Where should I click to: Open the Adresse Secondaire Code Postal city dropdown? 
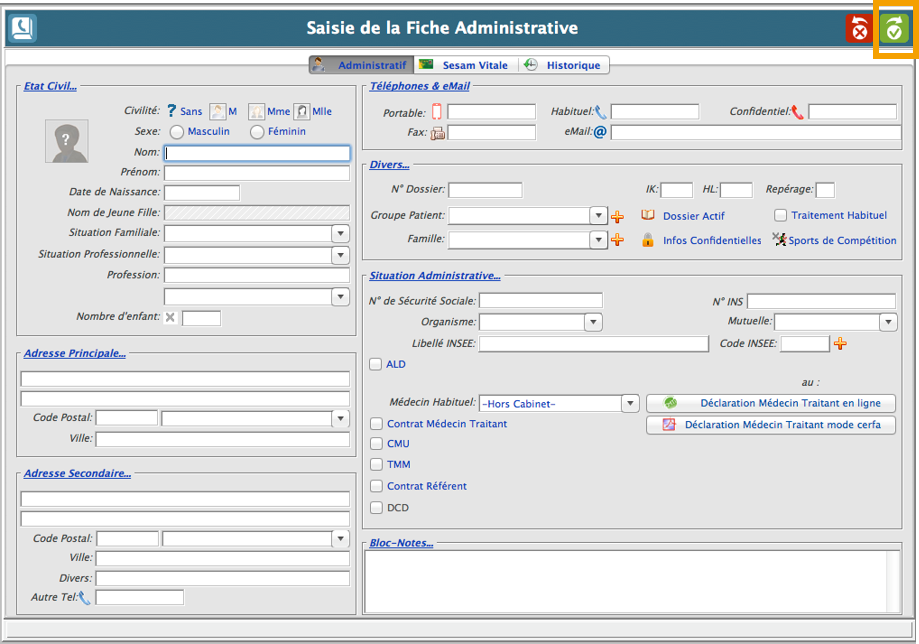pos(341,539)
